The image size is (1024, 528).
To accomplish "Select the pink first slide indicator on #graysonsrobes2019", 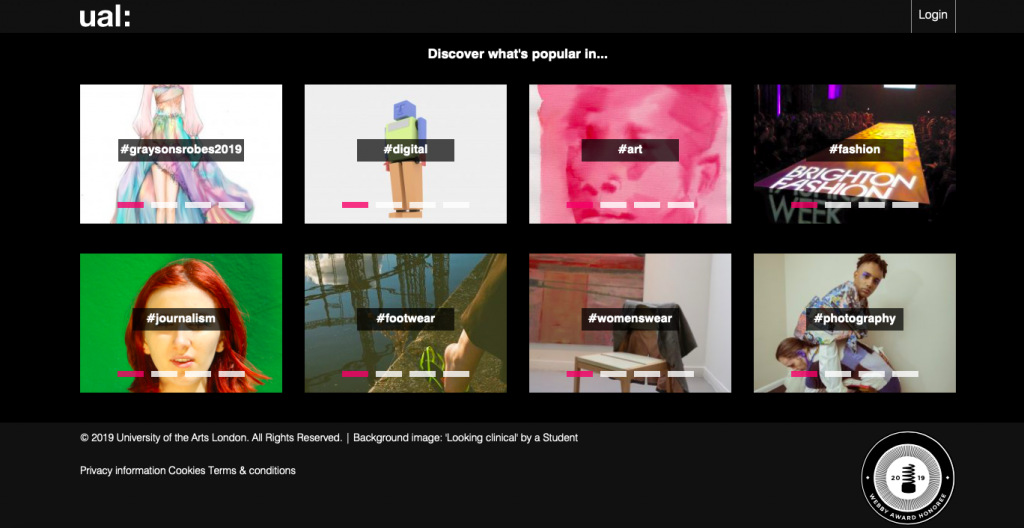I will pos(131,205).
